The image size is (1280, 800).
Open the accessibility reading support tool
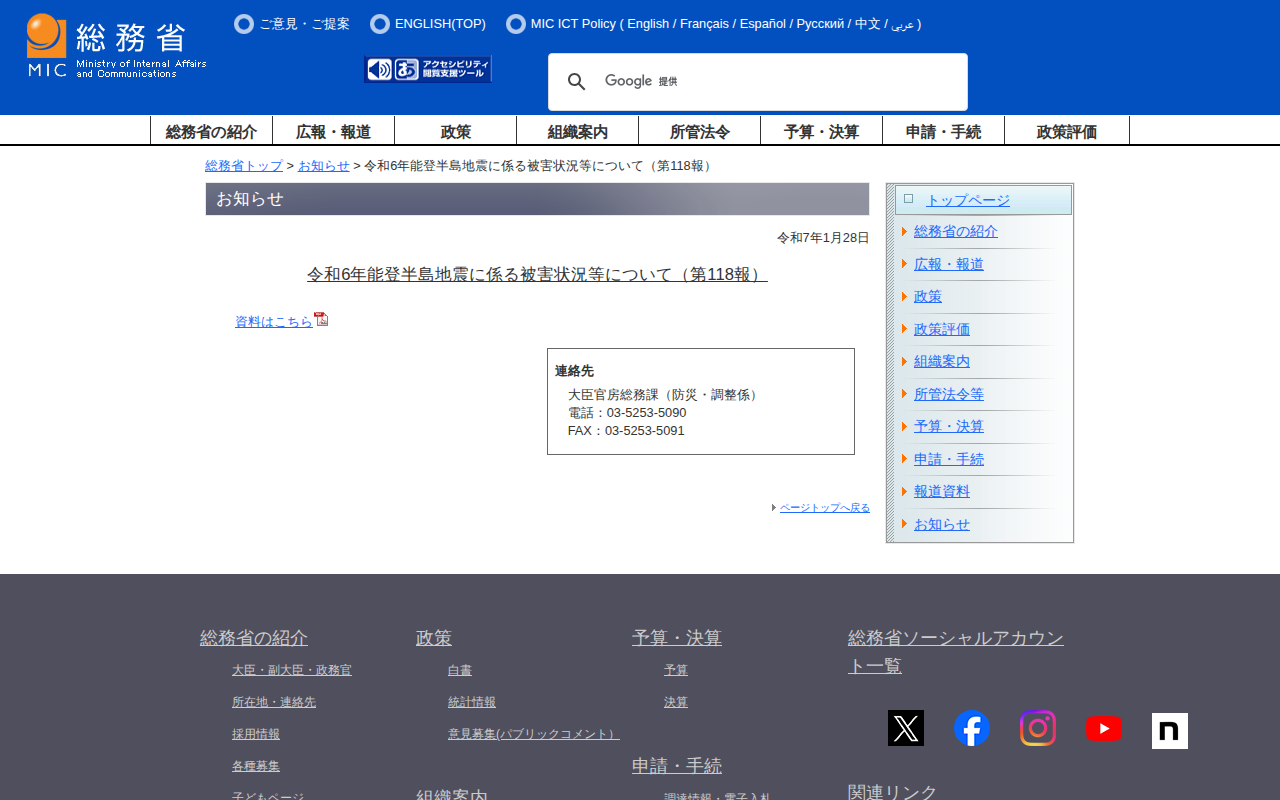tap(428, 69)
